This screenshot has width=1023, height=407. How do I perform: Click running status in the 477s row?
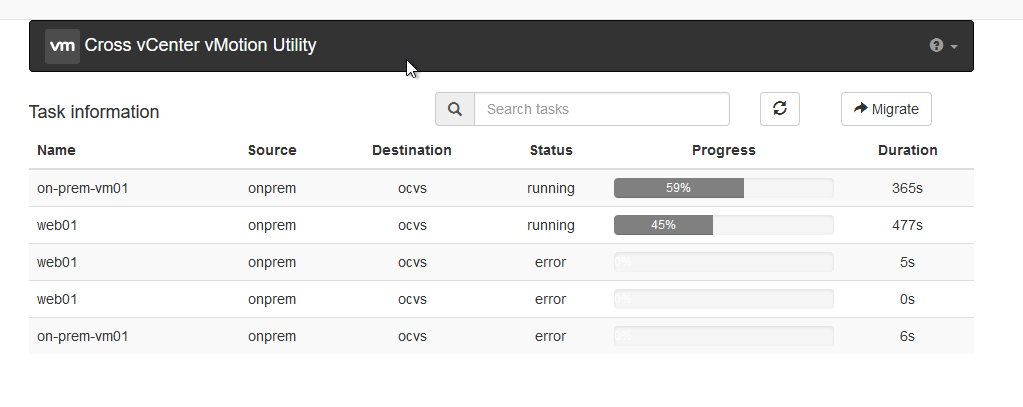551,226
